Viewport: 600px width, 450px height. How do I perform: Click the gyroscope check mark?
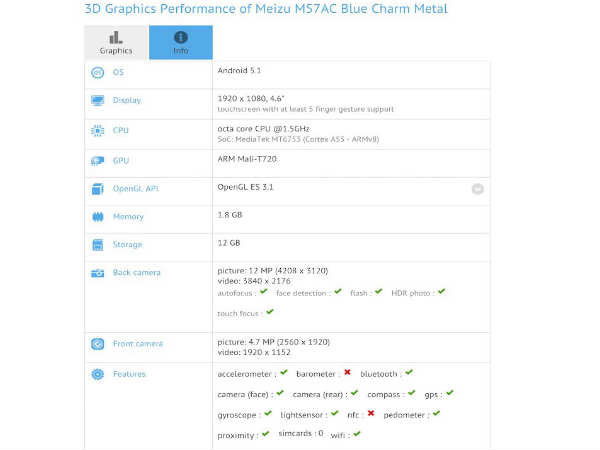click(x=268, y=413)
